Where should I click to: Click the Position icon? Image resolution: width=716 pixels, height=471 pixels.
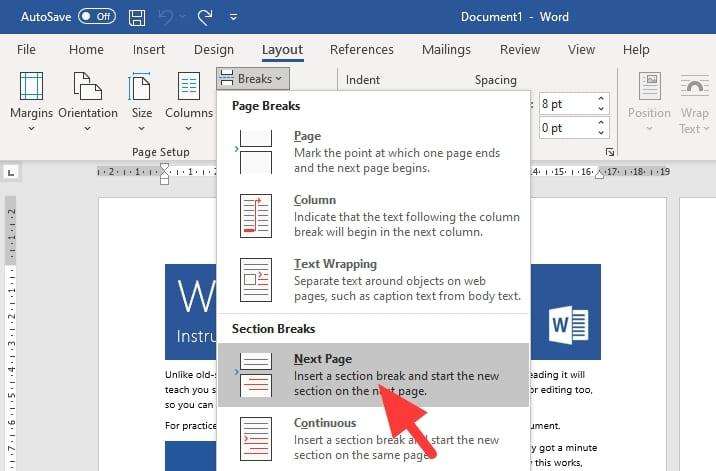click(649, 86)
